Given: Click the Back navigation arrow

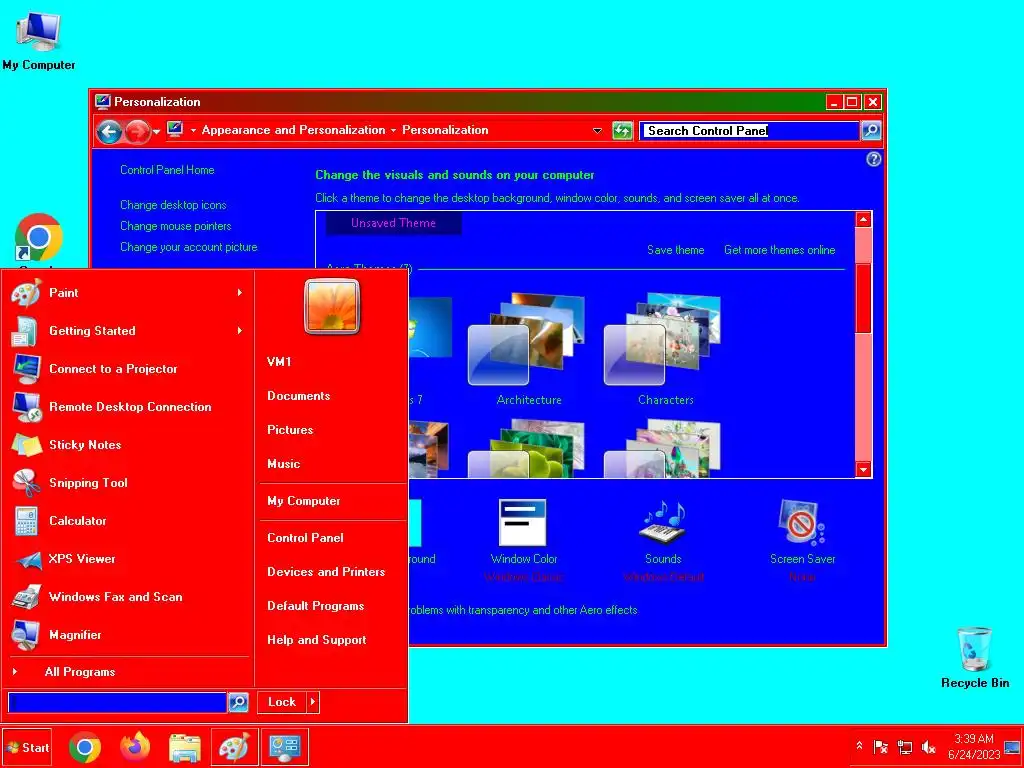Looking at the screenshot, I should (109, 132).
